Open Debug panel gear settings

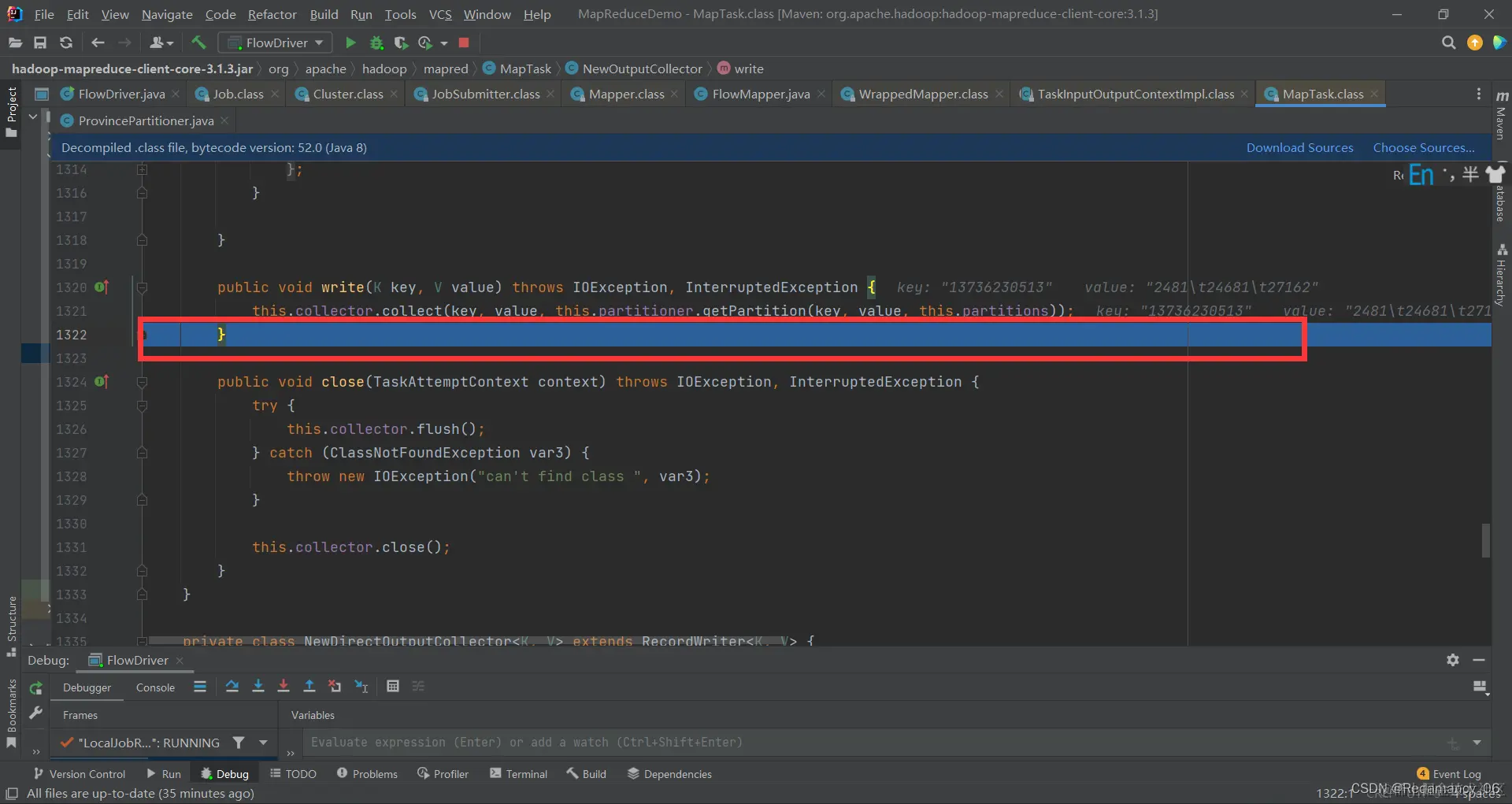coord(1453,660)
